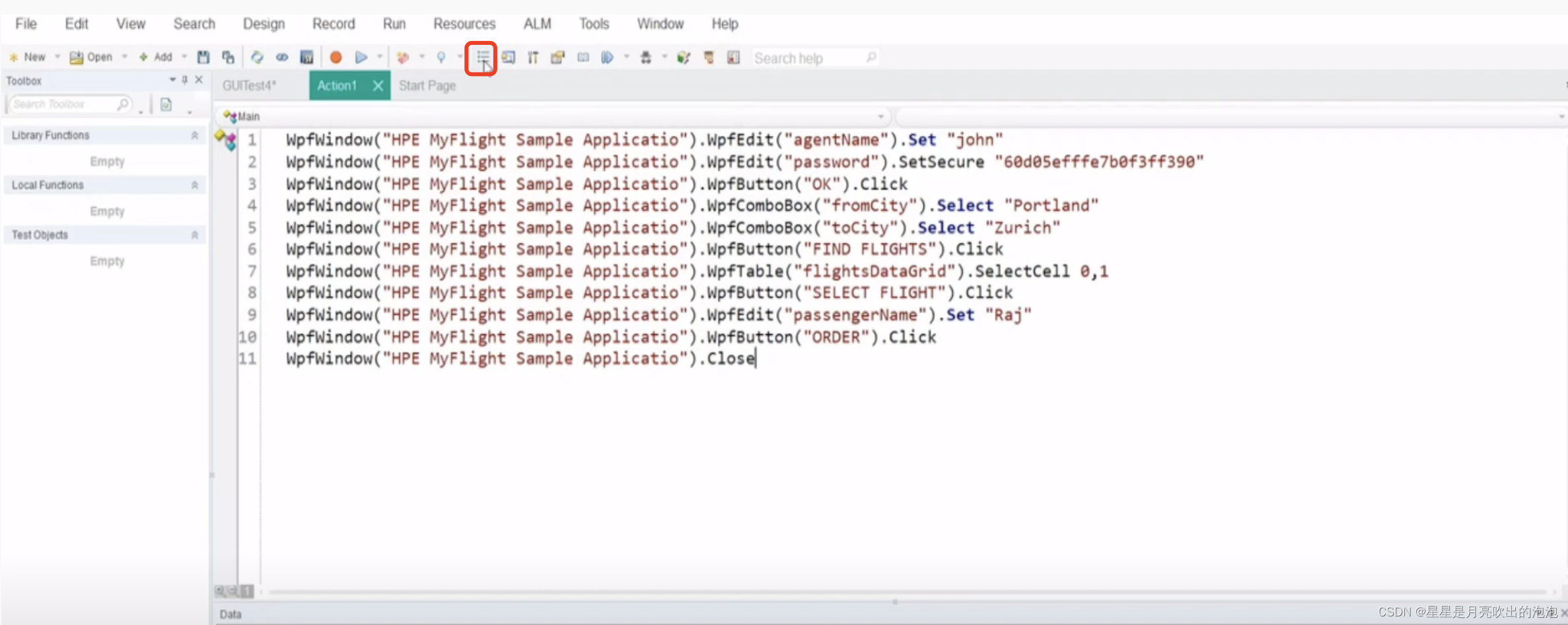Click the Add toolbar button
This screenshot has height=625, width=1568.
point(156,57)
